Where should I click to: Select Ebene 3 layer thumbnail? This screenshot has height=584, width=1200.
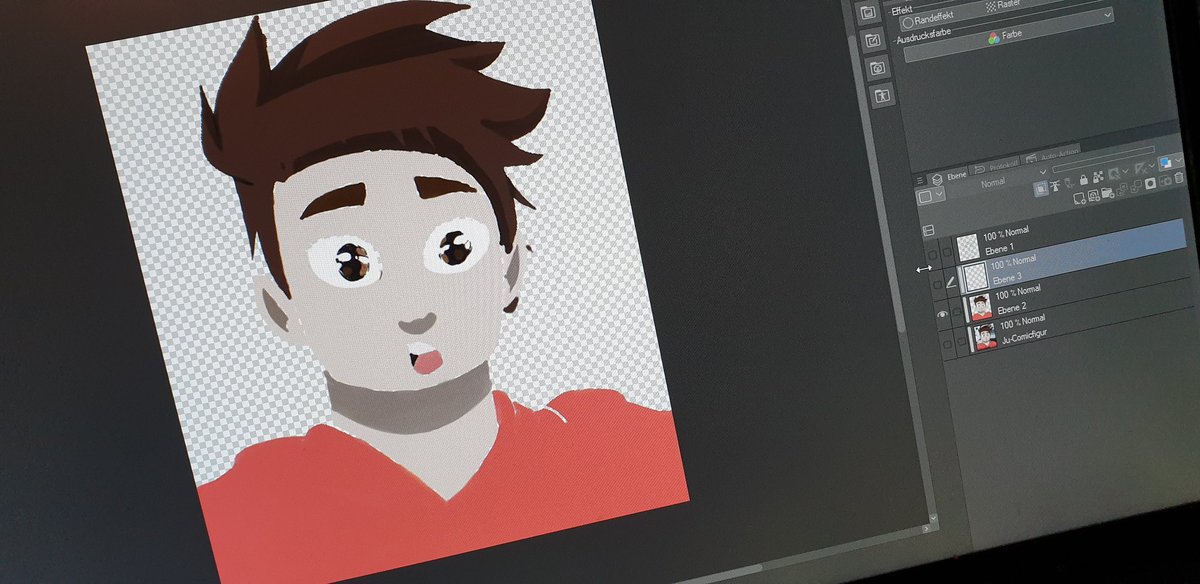coord(976,276)
